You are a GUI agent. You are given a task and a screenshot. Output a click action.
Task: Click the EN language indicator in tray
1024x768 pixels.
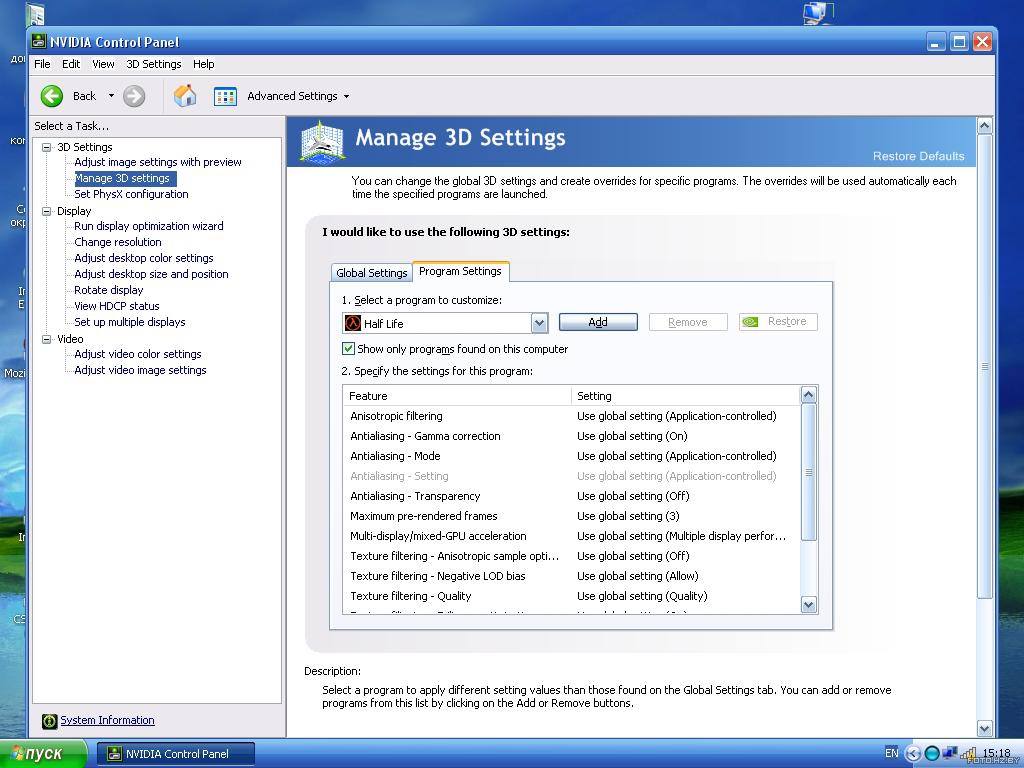891,752
